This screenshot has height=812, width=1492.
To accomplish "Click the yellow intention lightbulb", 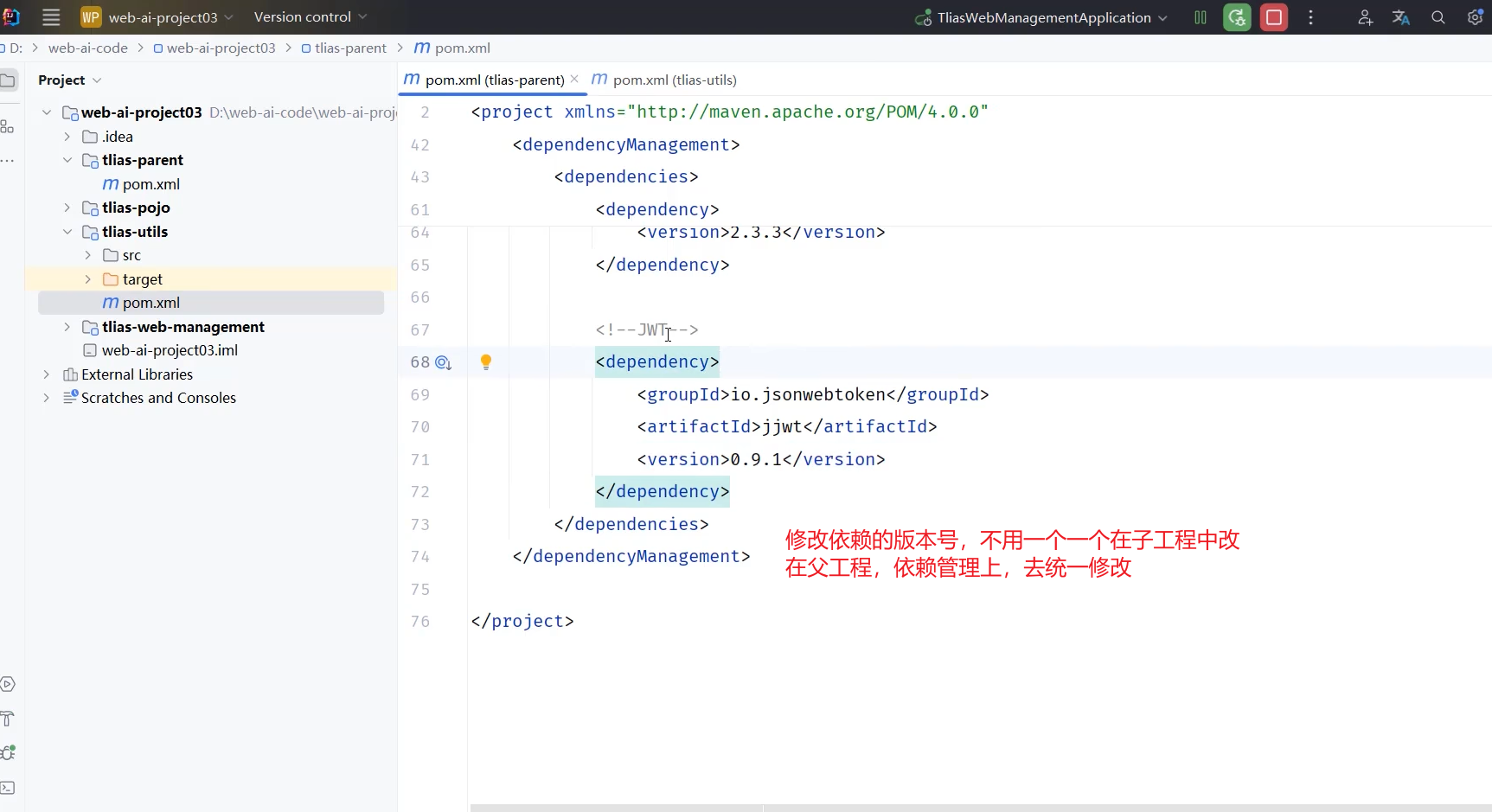I will point(486,362).
